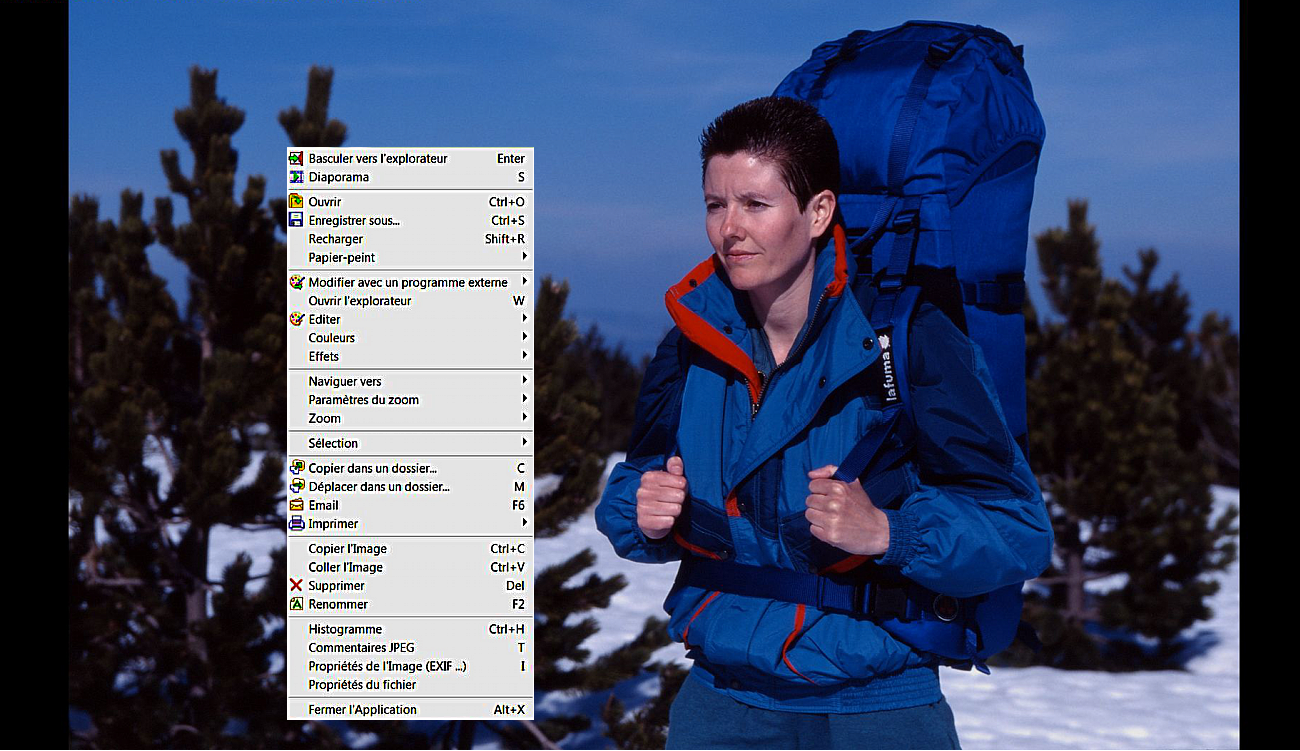Open the Histogramme entry

click(410, 629)
